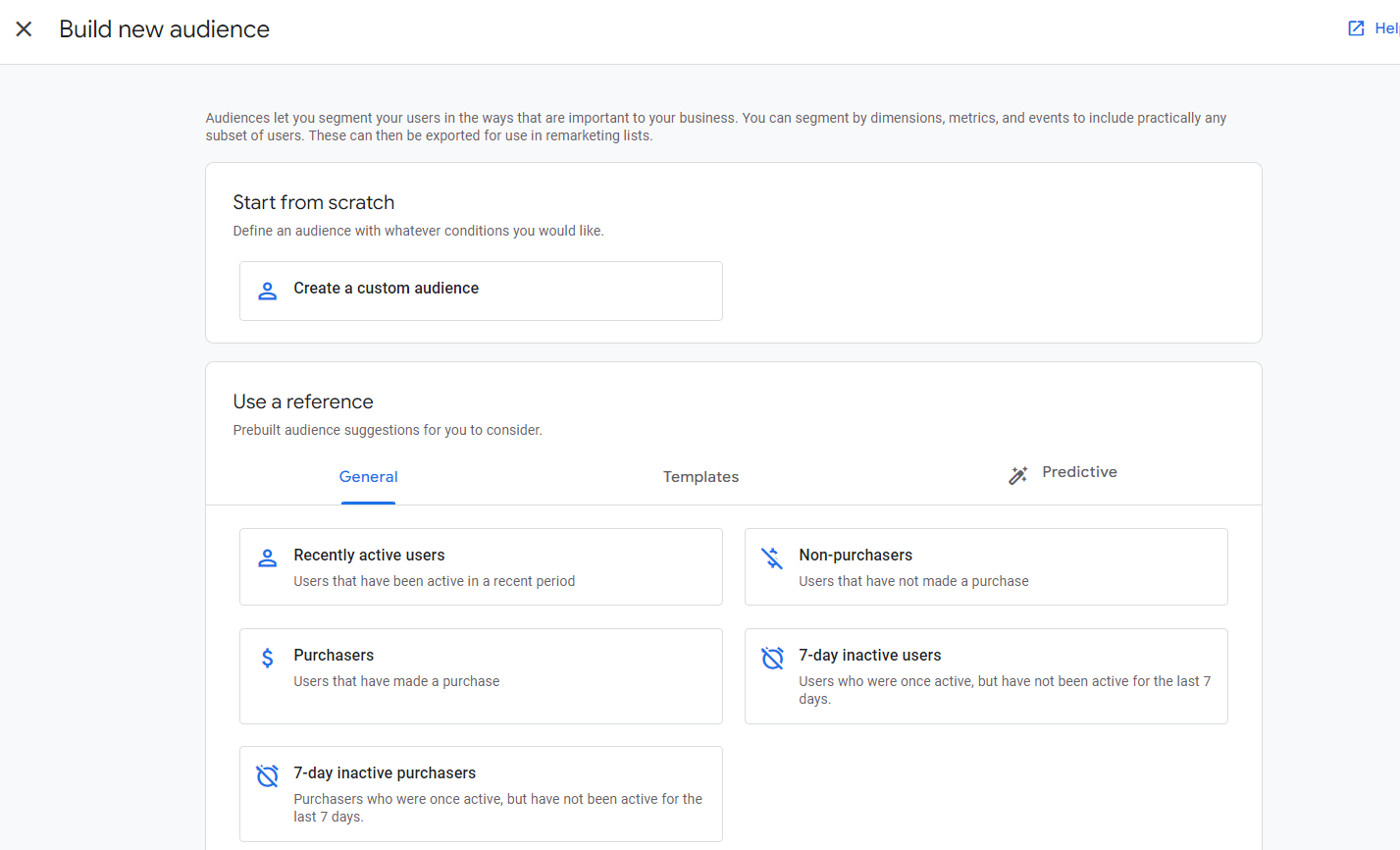Select the Recently active users audience

point(481,566)
